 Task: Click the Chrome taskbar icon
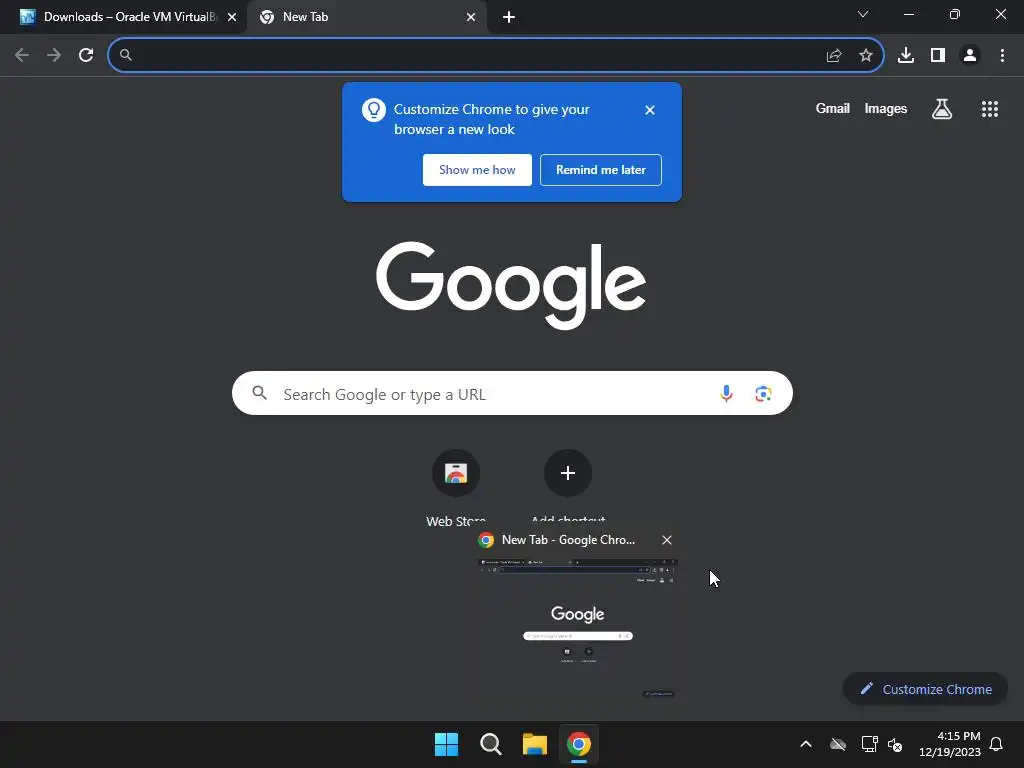tap(579, 744)
